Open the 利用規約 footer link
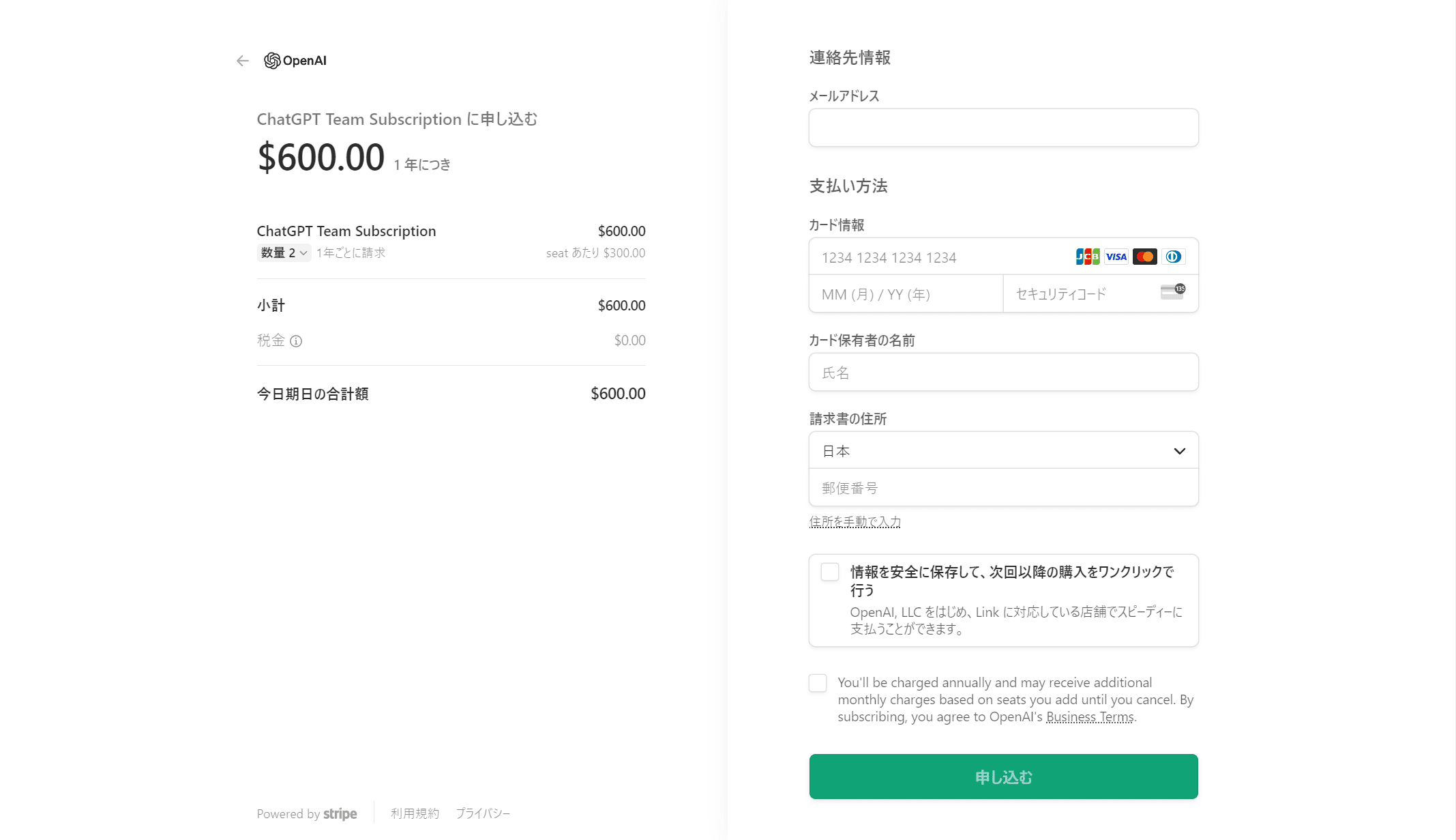The height and width of the screenshot is (840, 1456). click(x=415, y=813)
